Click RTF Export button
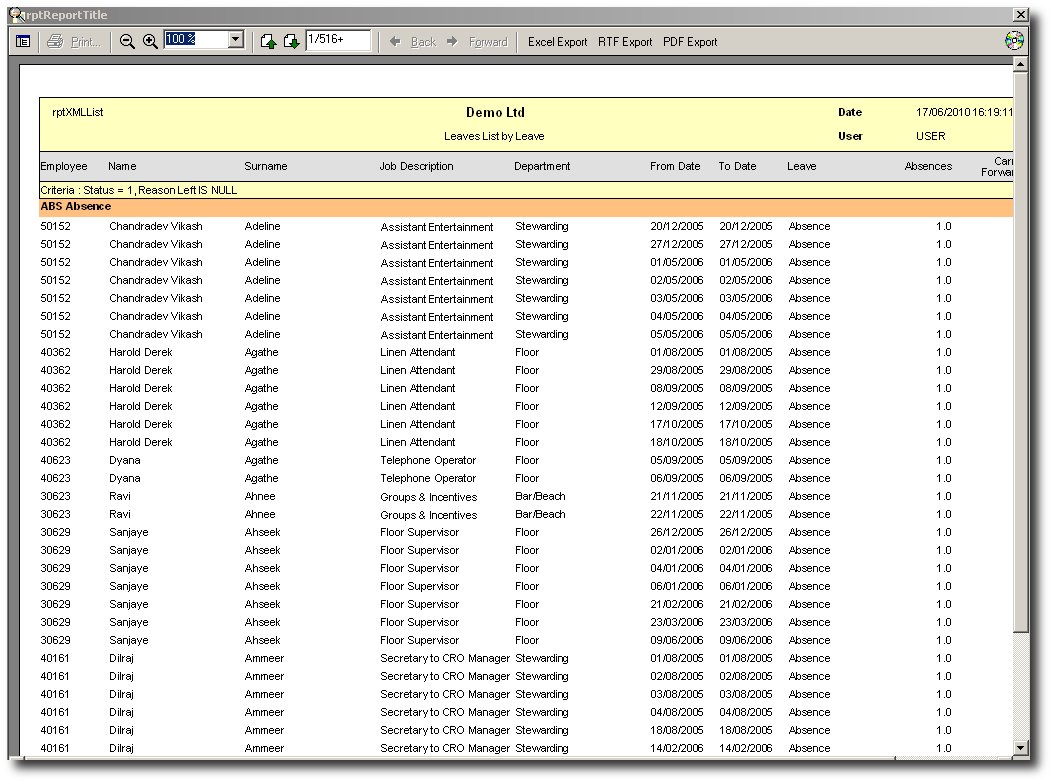1053x783 pixels. 625,42
